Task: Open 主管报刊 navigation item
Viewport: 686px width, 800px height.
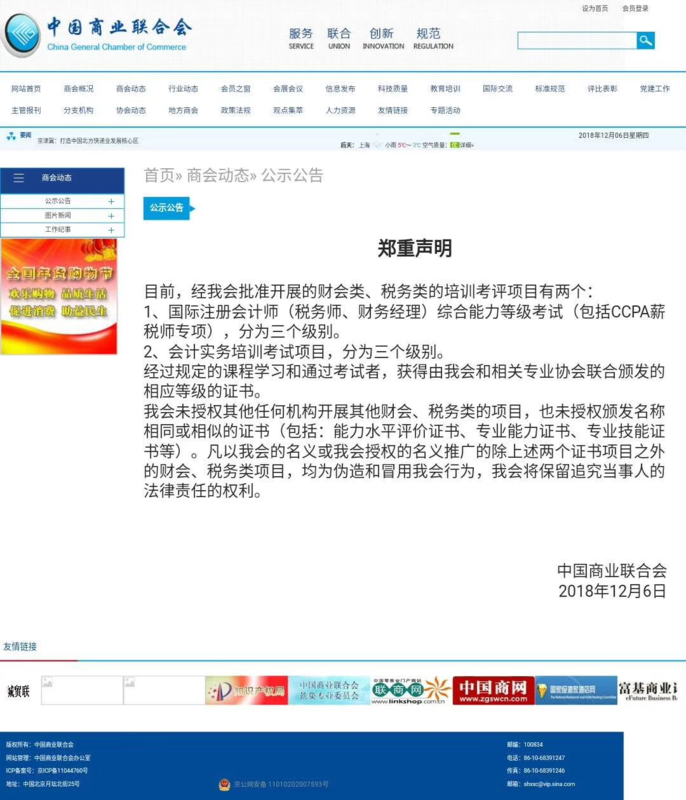Action: point(26,110)
